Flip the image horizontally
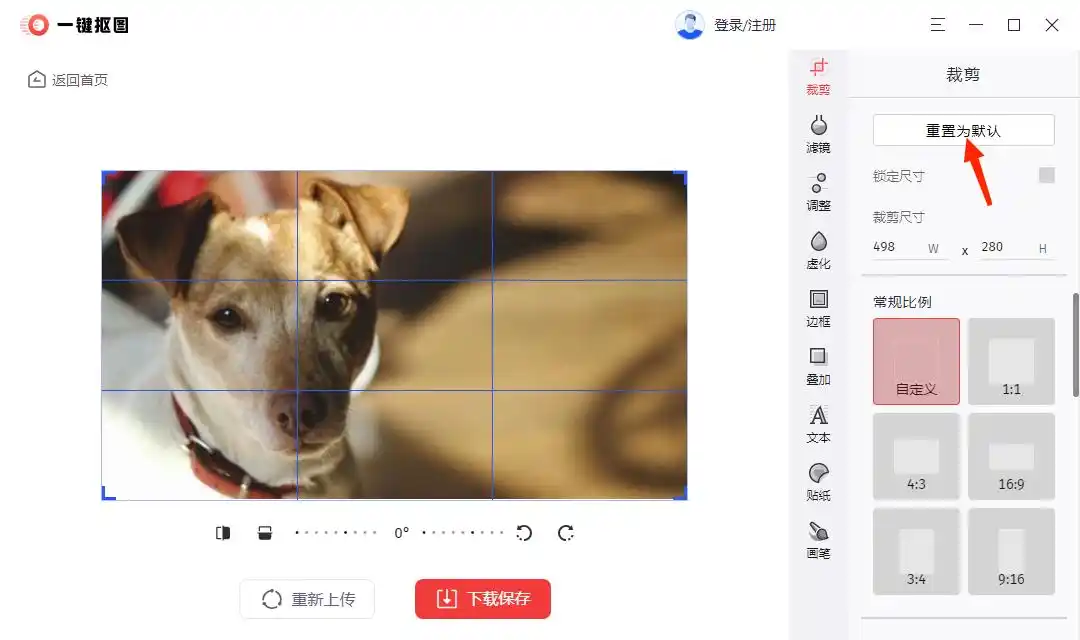Screen dimensions: 1080x640 [x=223, y=533]
